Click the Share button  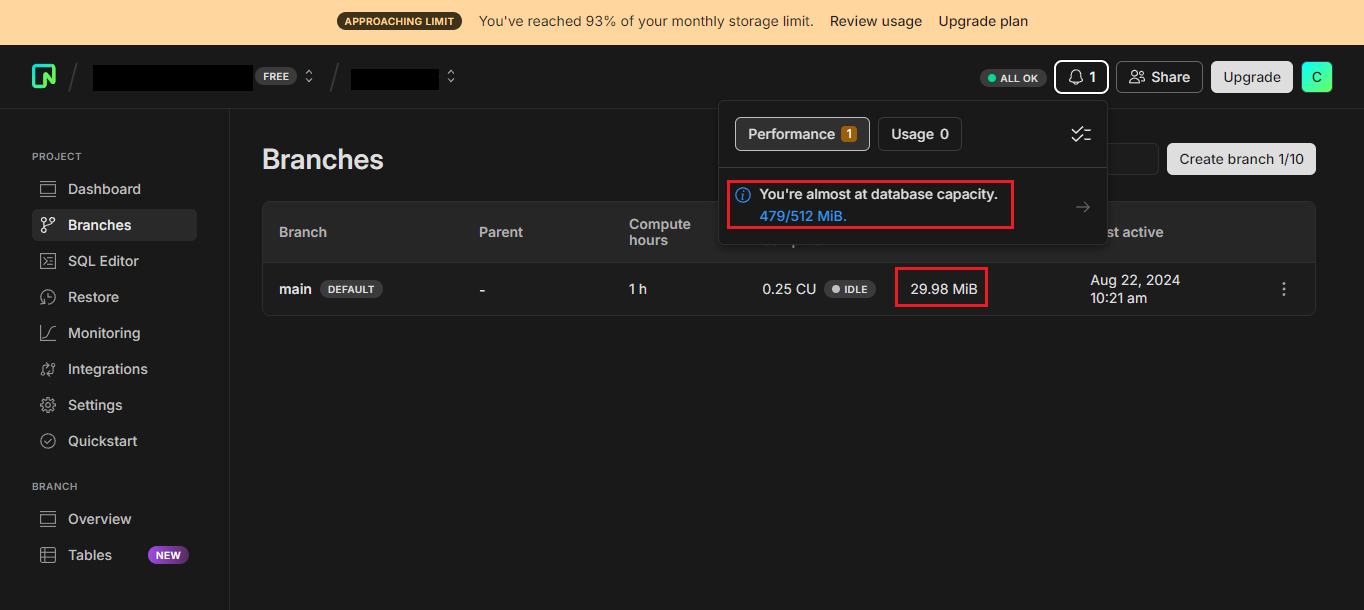(1159, 77)
